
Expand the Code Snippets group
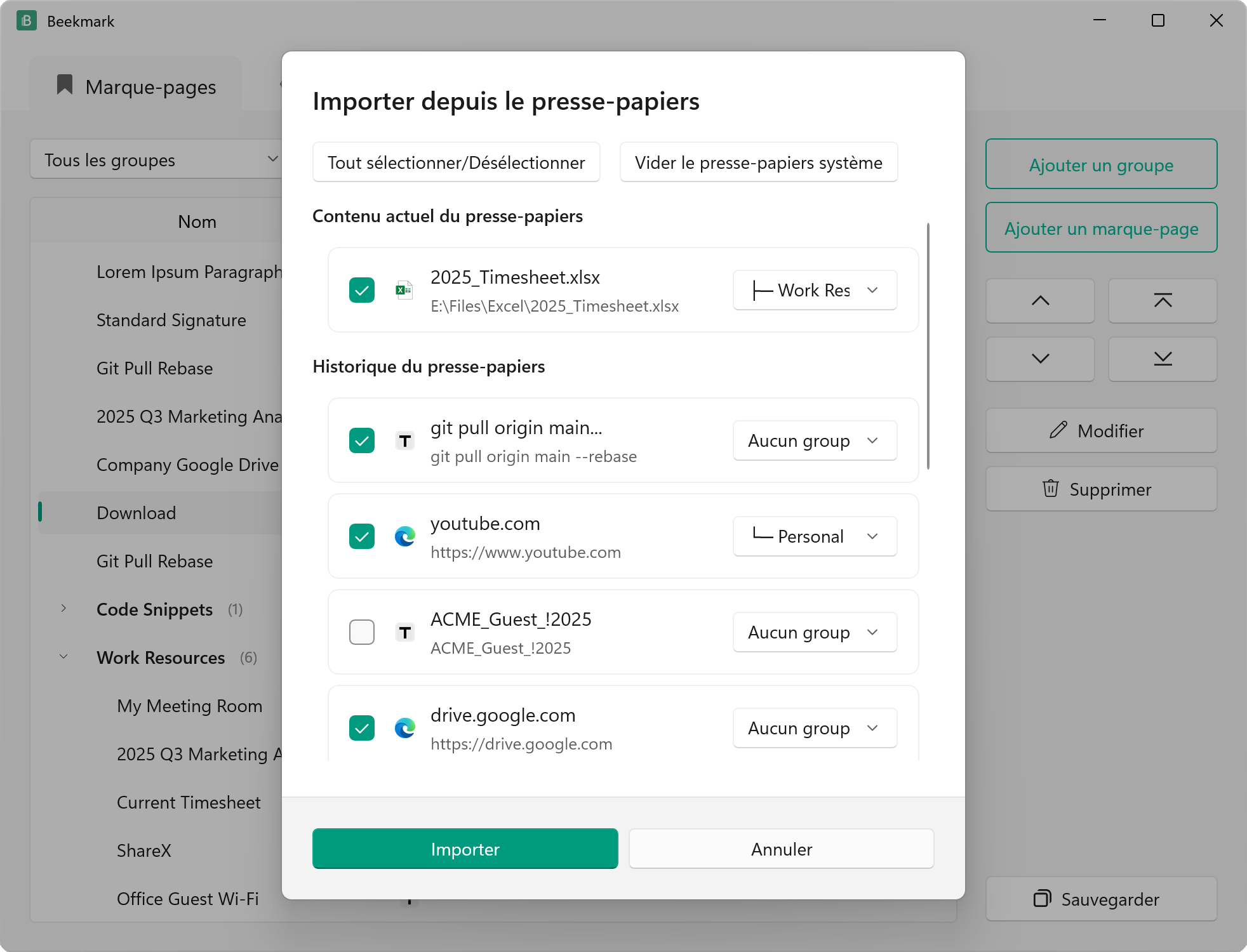point(63,609)
